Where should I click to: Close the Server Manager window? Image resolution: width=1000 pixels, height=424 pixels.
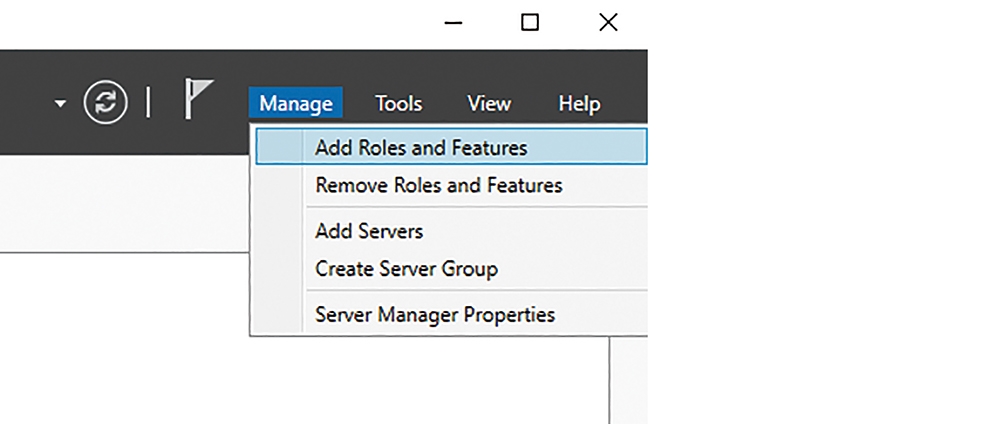click(608, 23)
